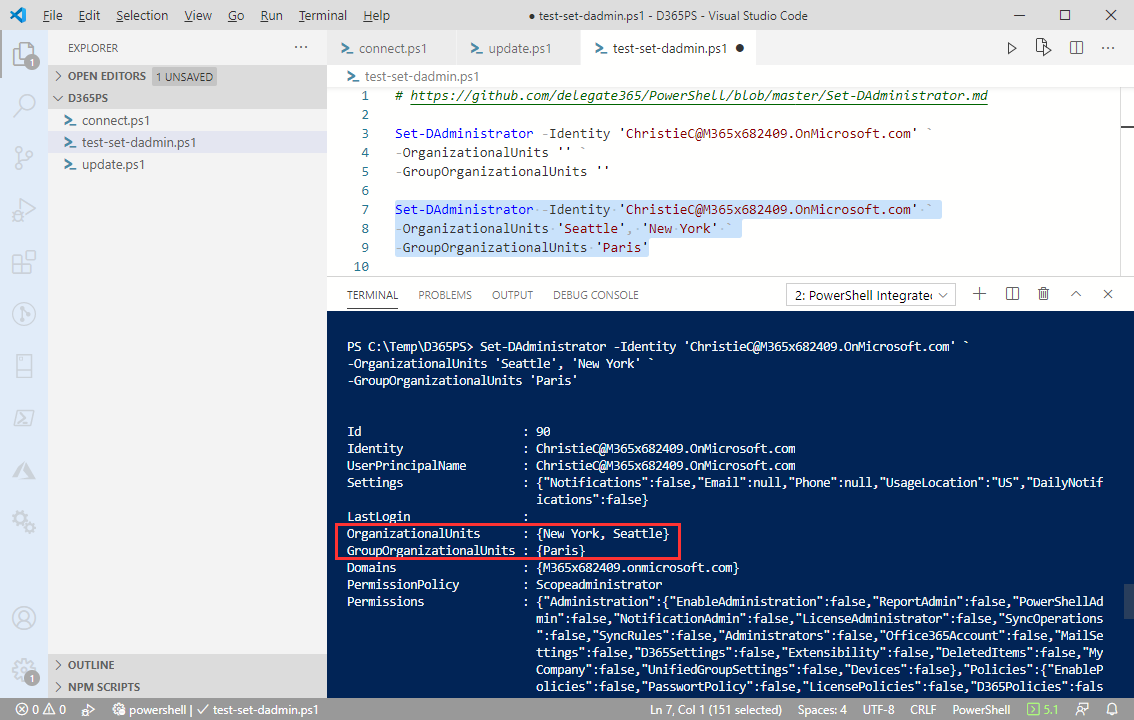1134x720 pixels.
Task: Maximize terminal panel with up chevron
Action: 1076,294
